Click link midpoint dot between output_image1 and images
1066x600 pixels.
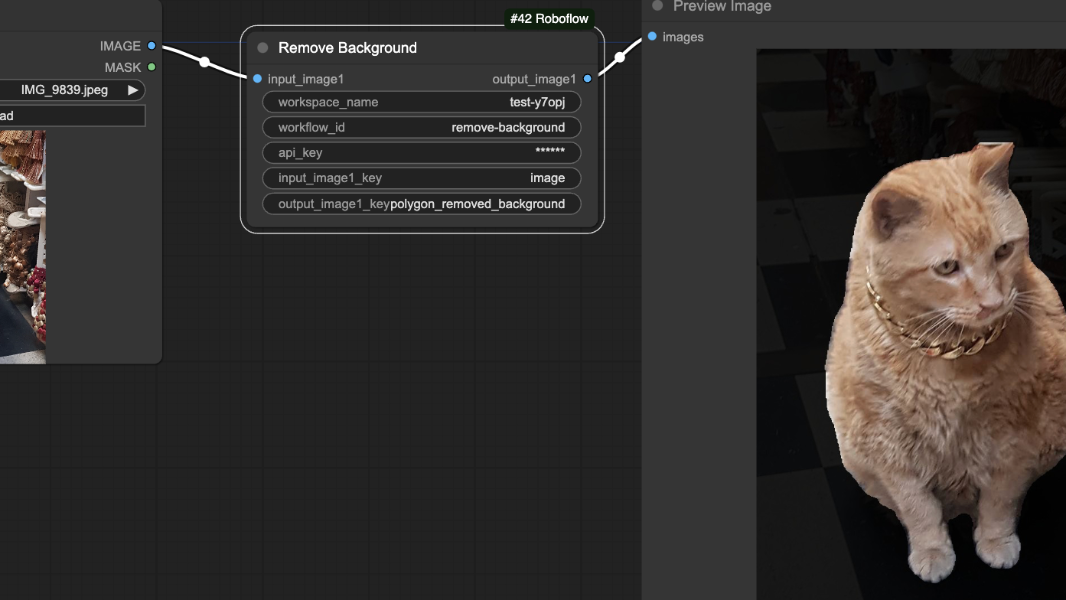pos(620,57)
